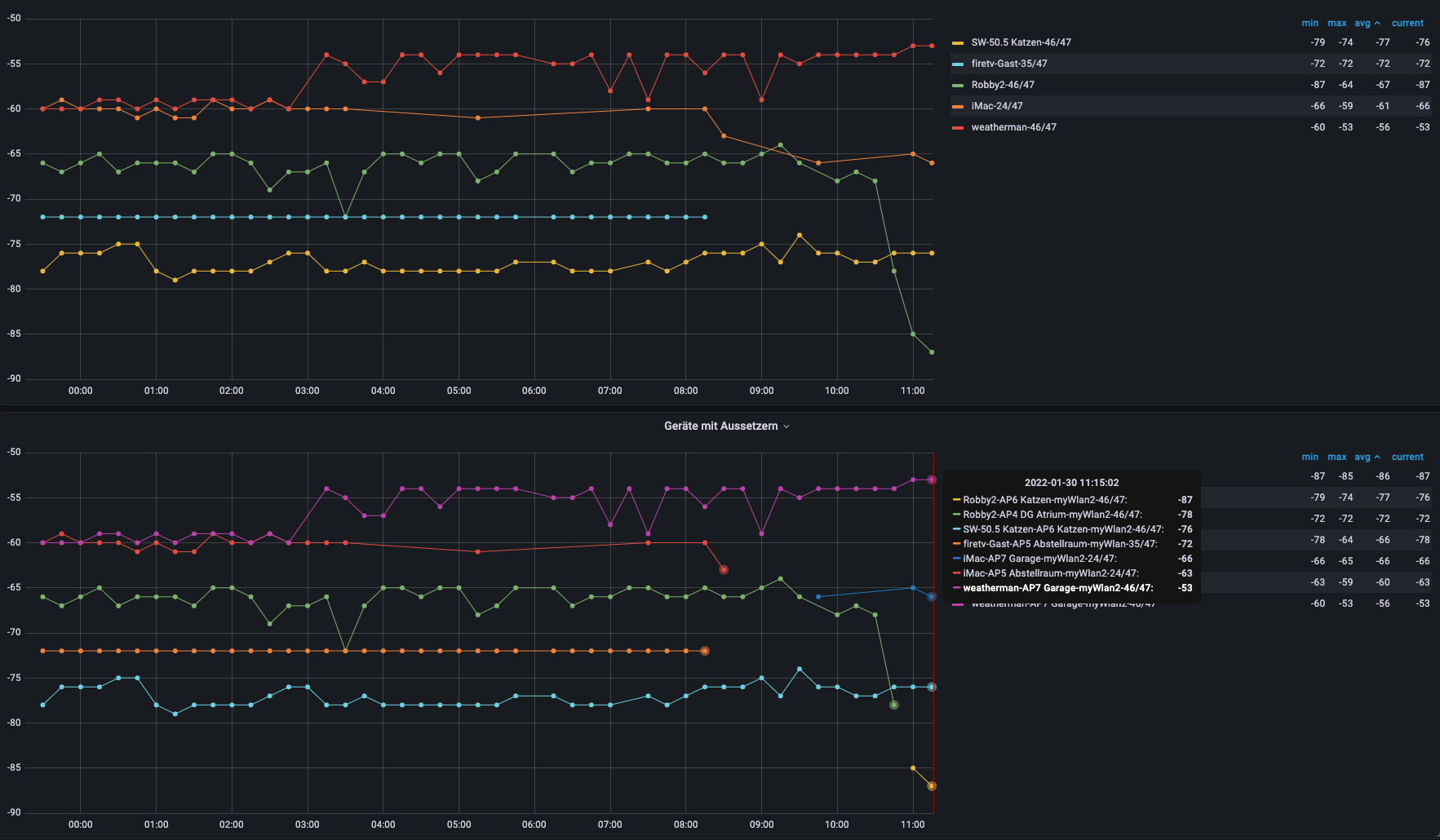Click the chevron next to Geräte mit Aussetzern
Screen dimensions: 1440x840
pyautogui.click(x=786, y=427)
